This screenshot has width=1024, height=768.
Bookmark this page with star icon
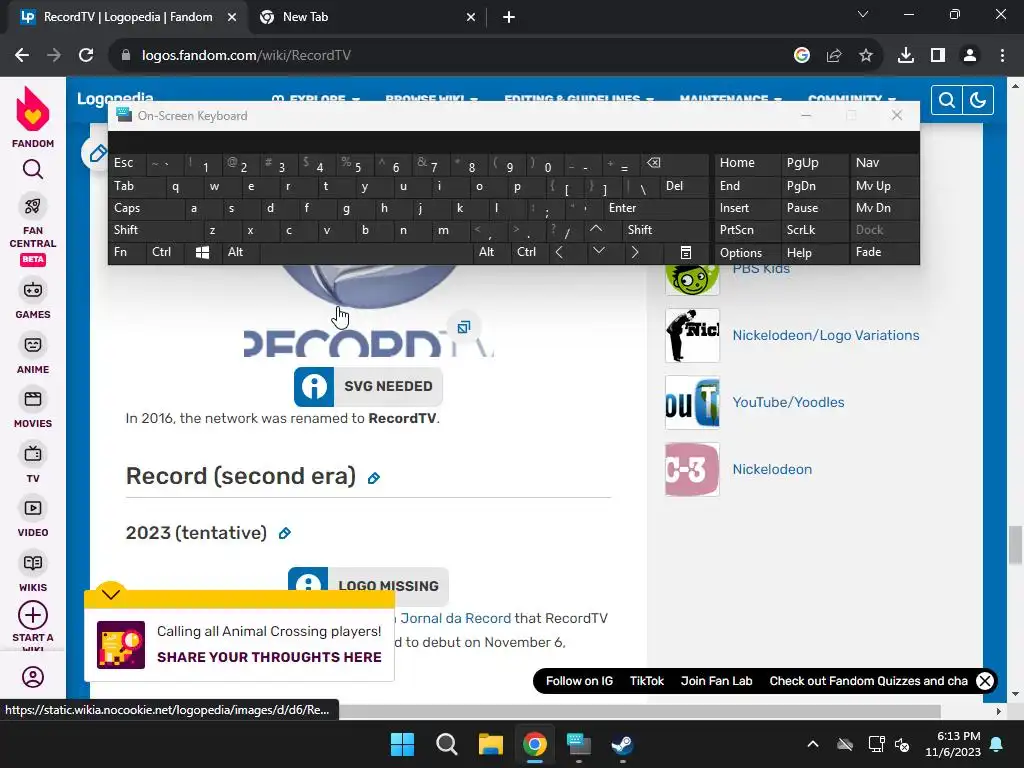point(866,56)
